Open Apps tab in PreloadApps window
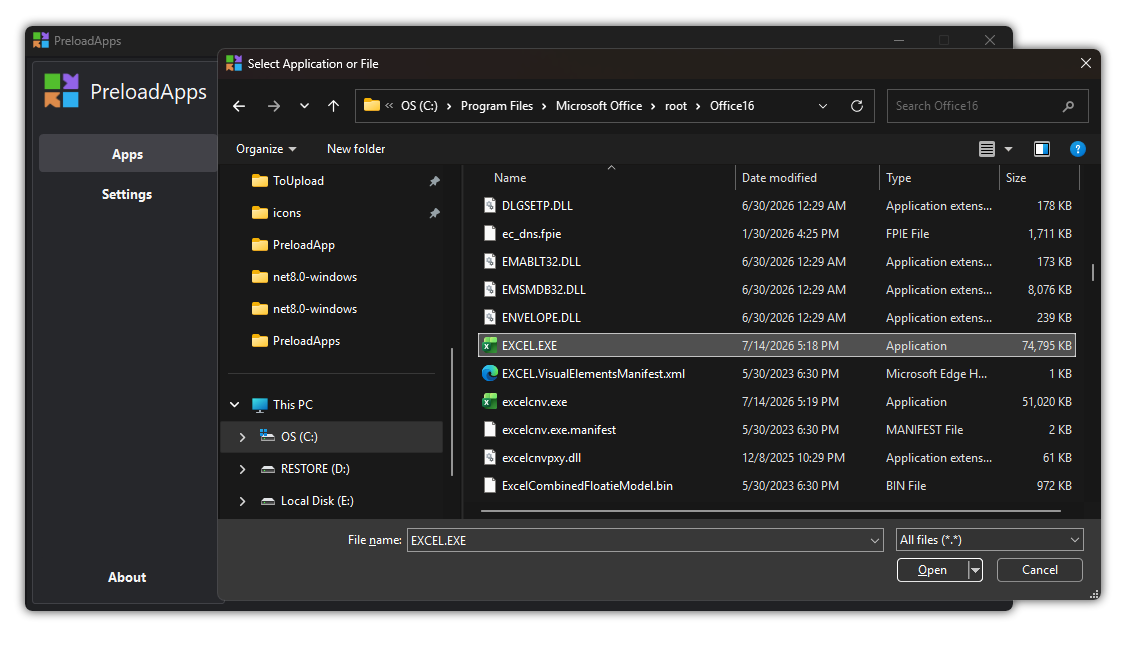Viewport: 1132px width, 654px height. 128,154
